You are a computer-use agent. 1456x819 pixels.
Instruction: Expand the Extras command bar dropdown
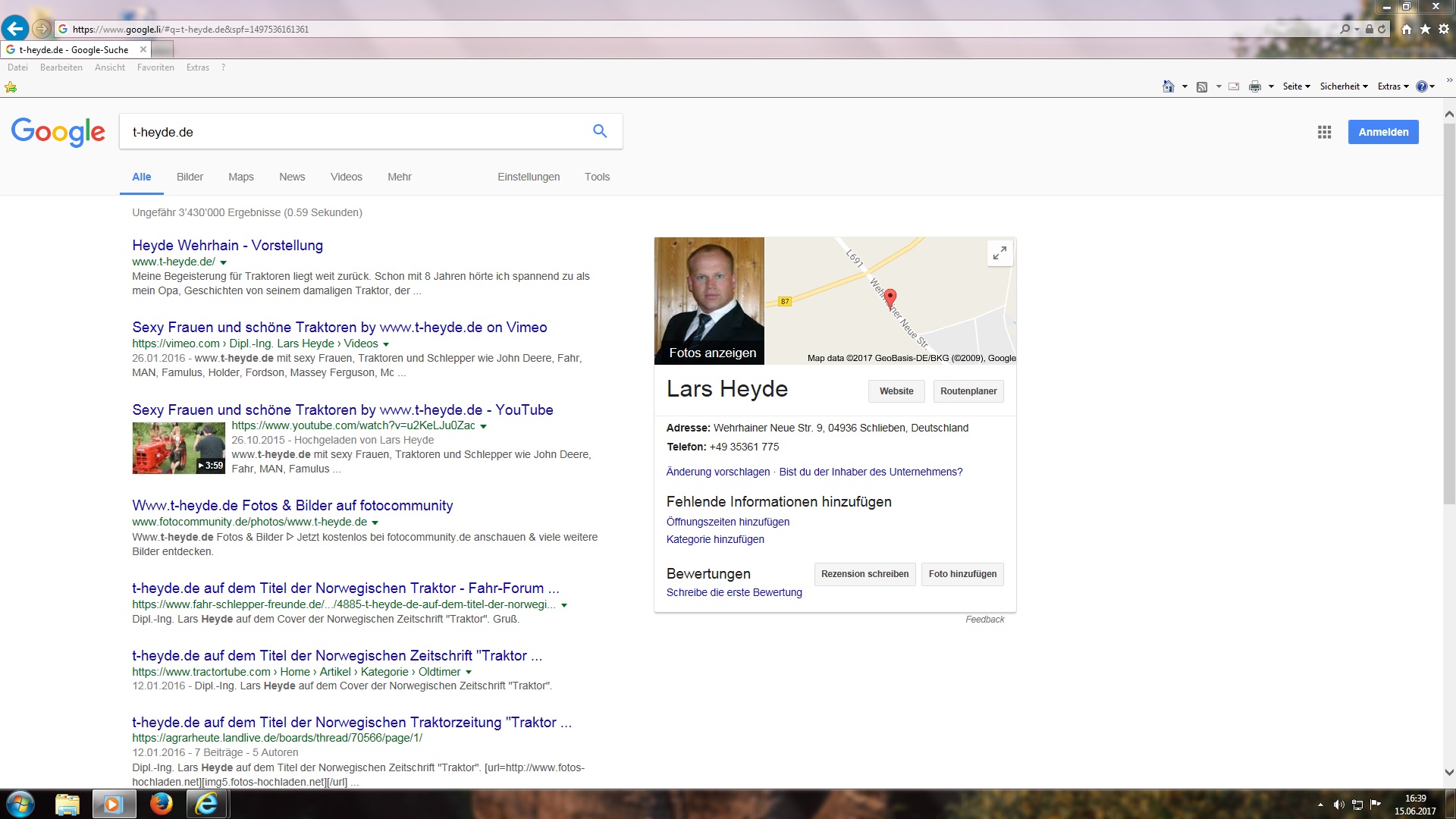point(1393,86)
